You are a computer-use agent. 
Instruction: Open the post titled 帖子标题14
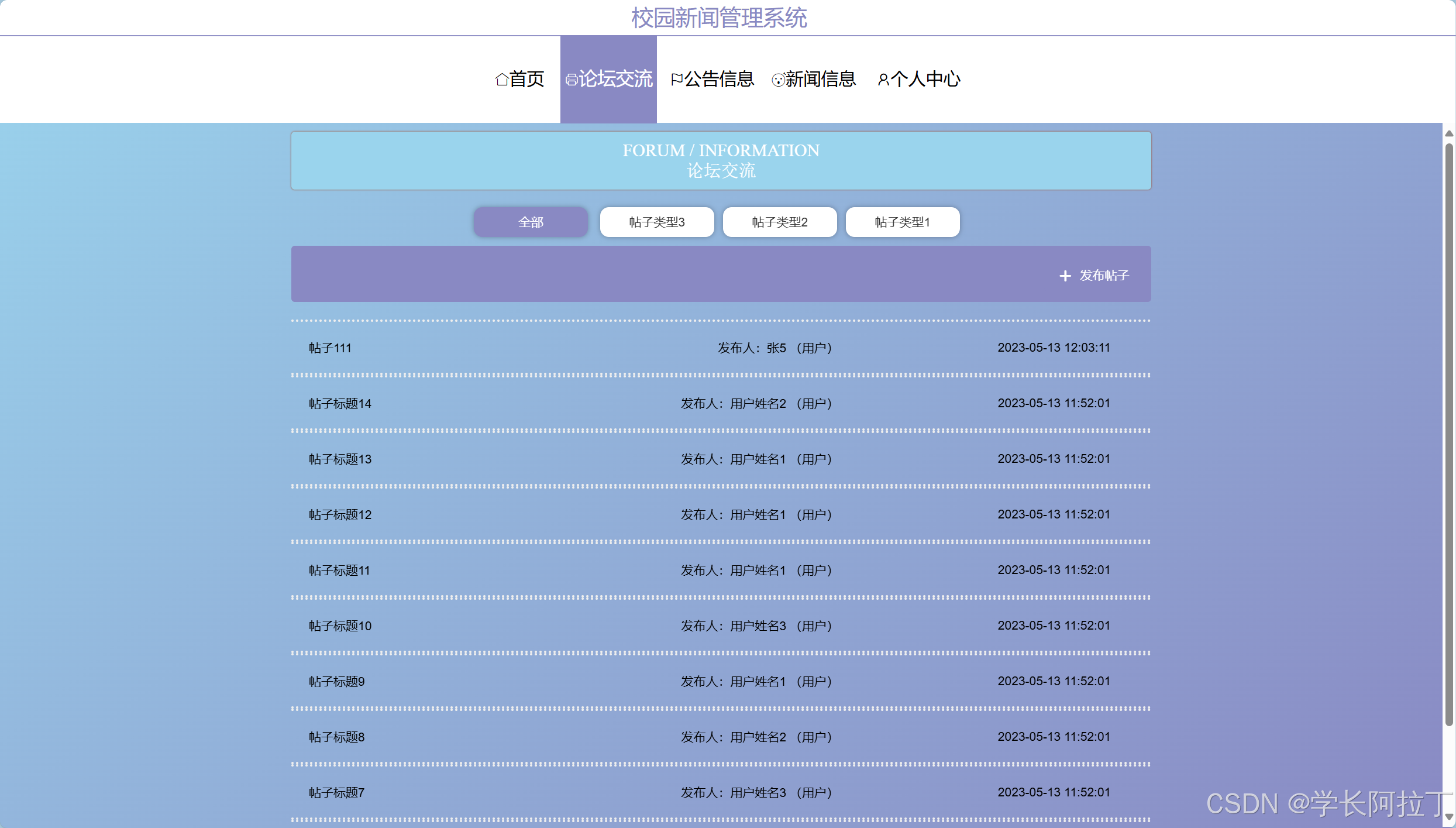point(340,404)
